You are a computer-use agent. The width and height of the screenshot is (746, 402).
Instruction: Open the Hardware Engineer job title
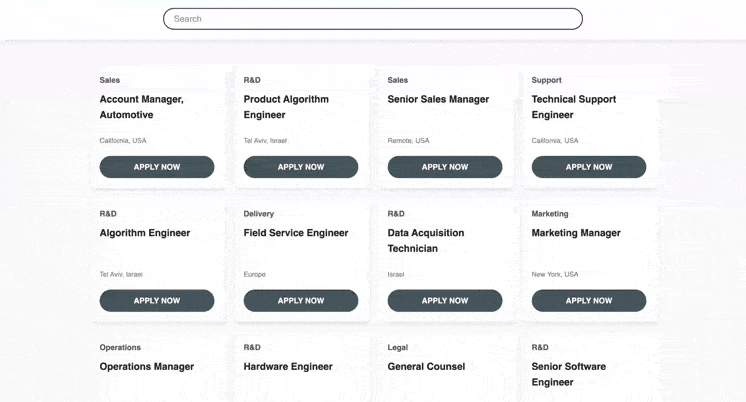pos(288,367)
